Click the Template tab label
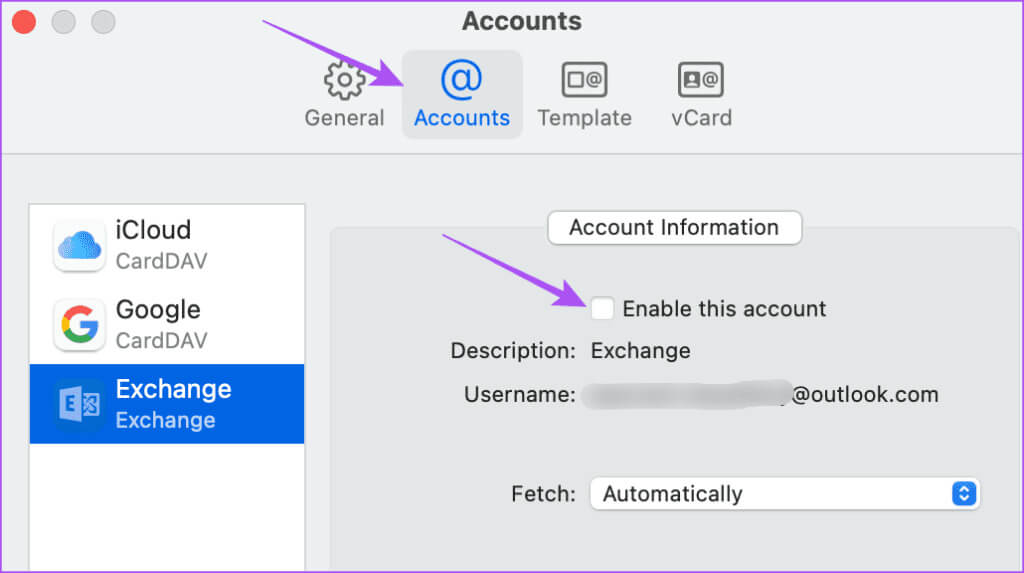The image size is (1024, 573). (x=584, y=118)
